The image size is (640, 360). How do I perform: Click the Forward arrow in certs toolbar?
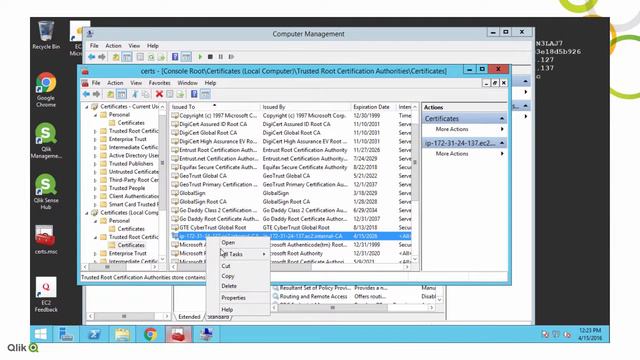coord(96,94)
